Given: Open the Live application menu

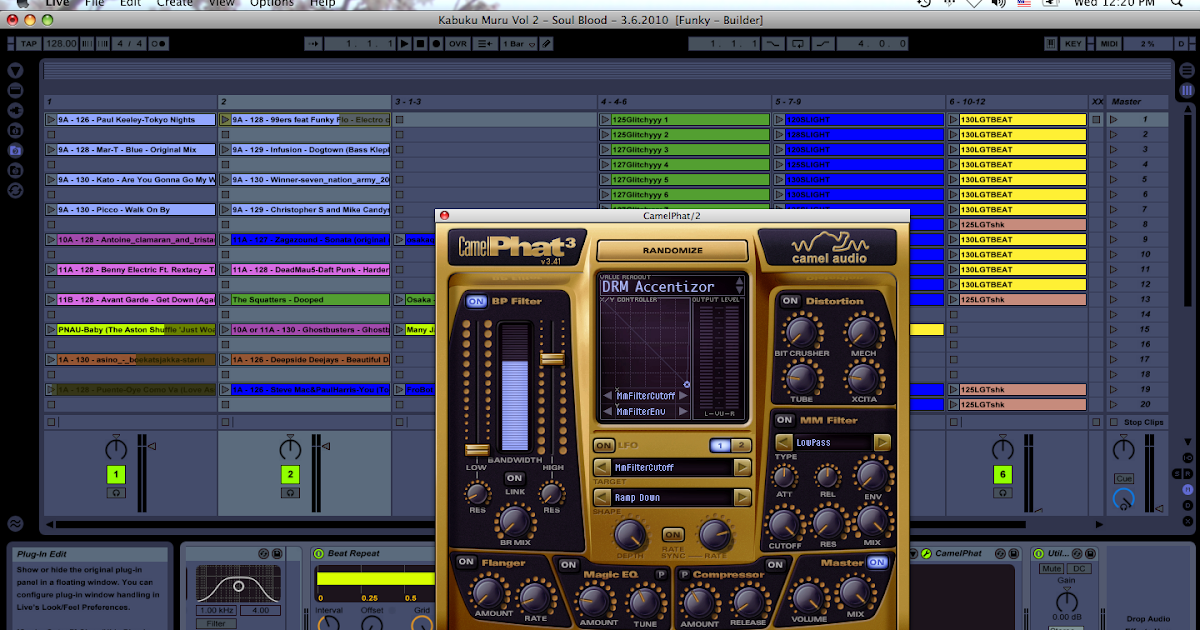Looking at the screenshot, I should [x=57, y=4].
